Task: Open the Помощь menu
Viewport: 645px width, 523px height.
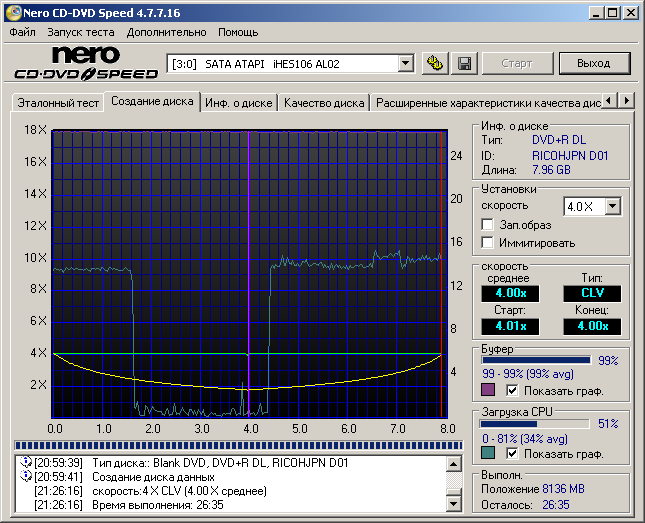Action: pyautogui.click(x=238, y=32)
